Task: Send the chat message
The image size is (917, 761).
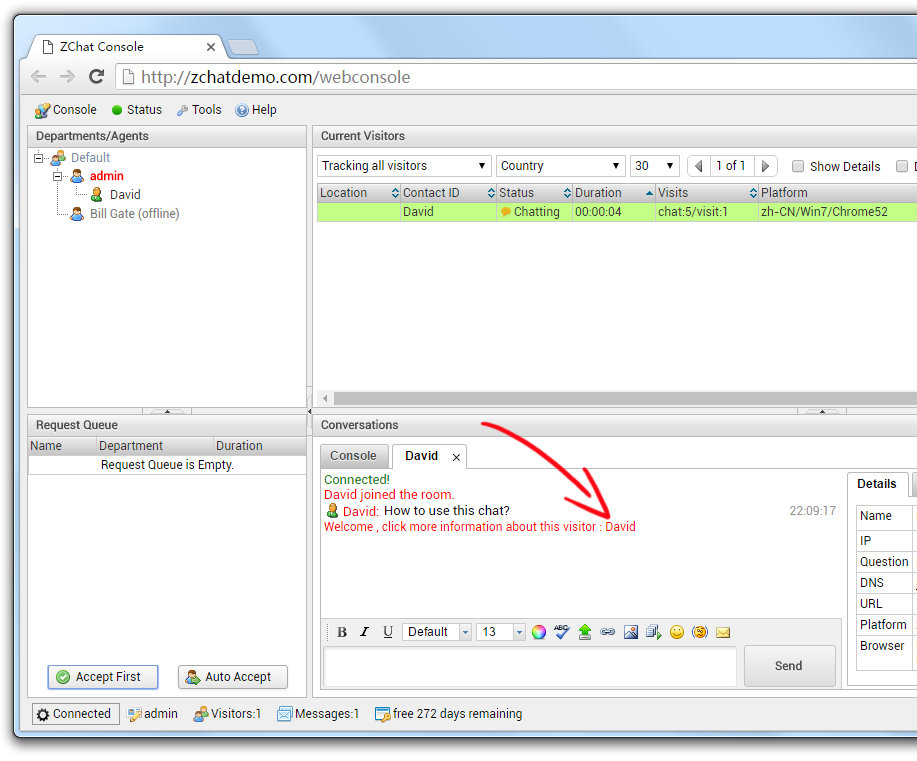Action: (789, 666)
